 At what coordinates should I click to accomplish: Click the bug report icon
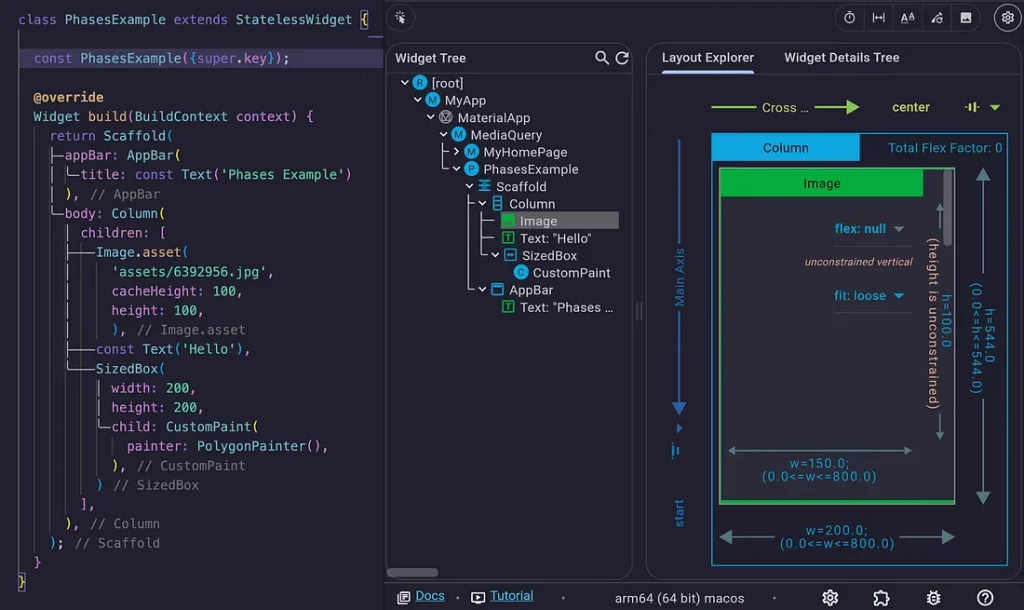point(933,598)
